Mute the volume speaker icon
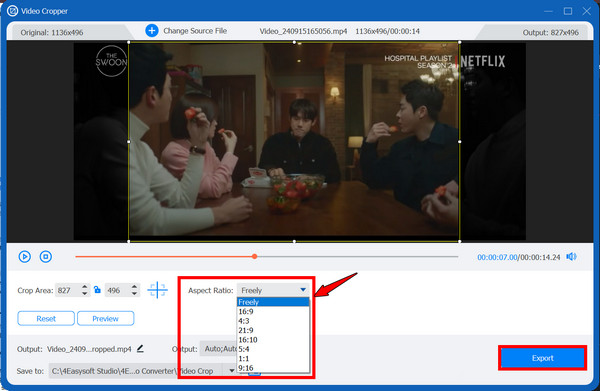The height and width of the screenshot is (391, 600). [x=571, y=257]
